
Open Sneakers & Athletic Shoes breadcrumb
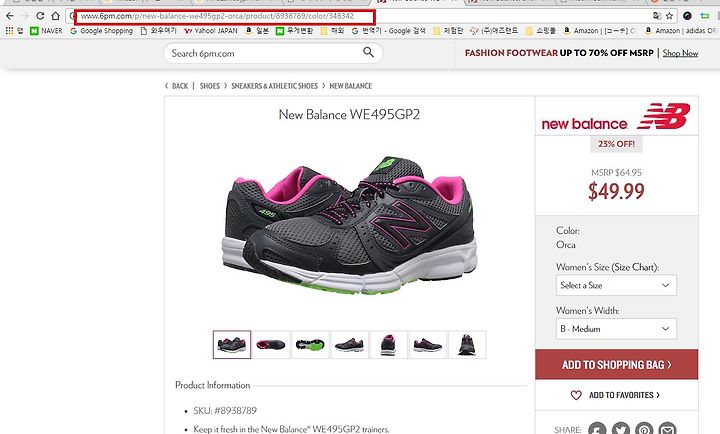(x=275, y=86)
